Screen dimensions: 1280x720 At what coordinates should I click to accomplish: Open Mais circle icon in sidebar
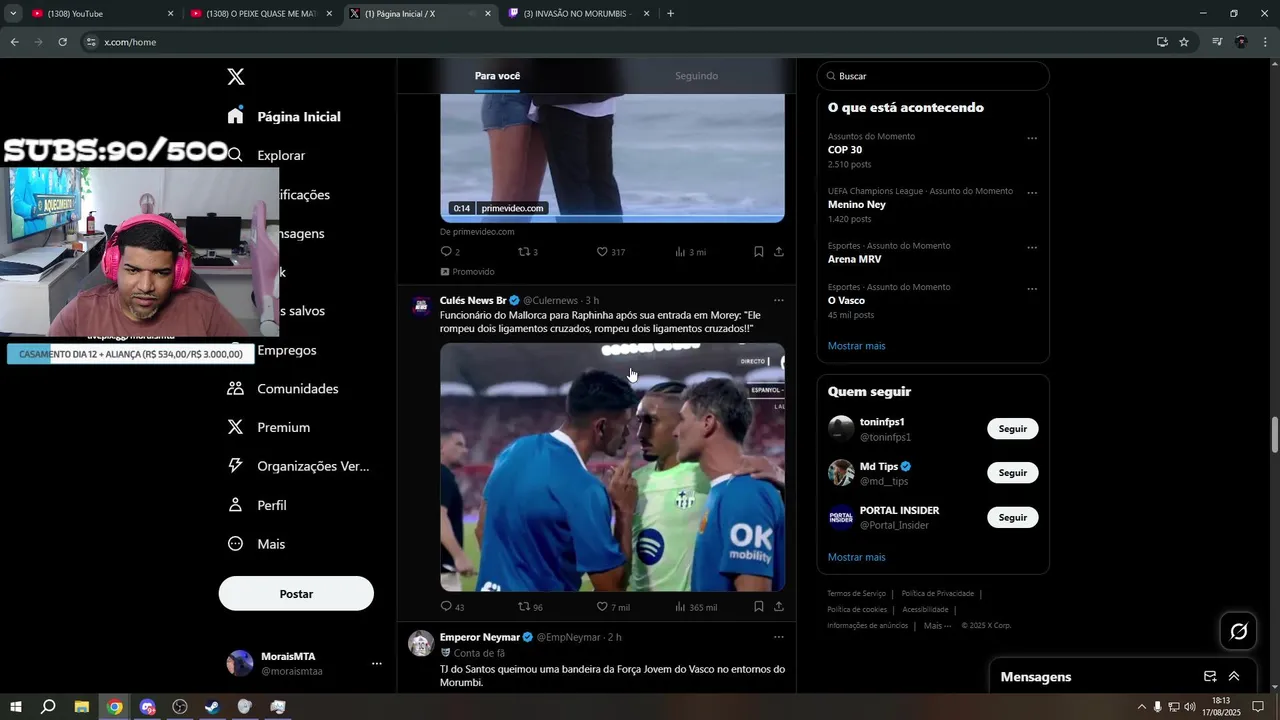[235, 544]
